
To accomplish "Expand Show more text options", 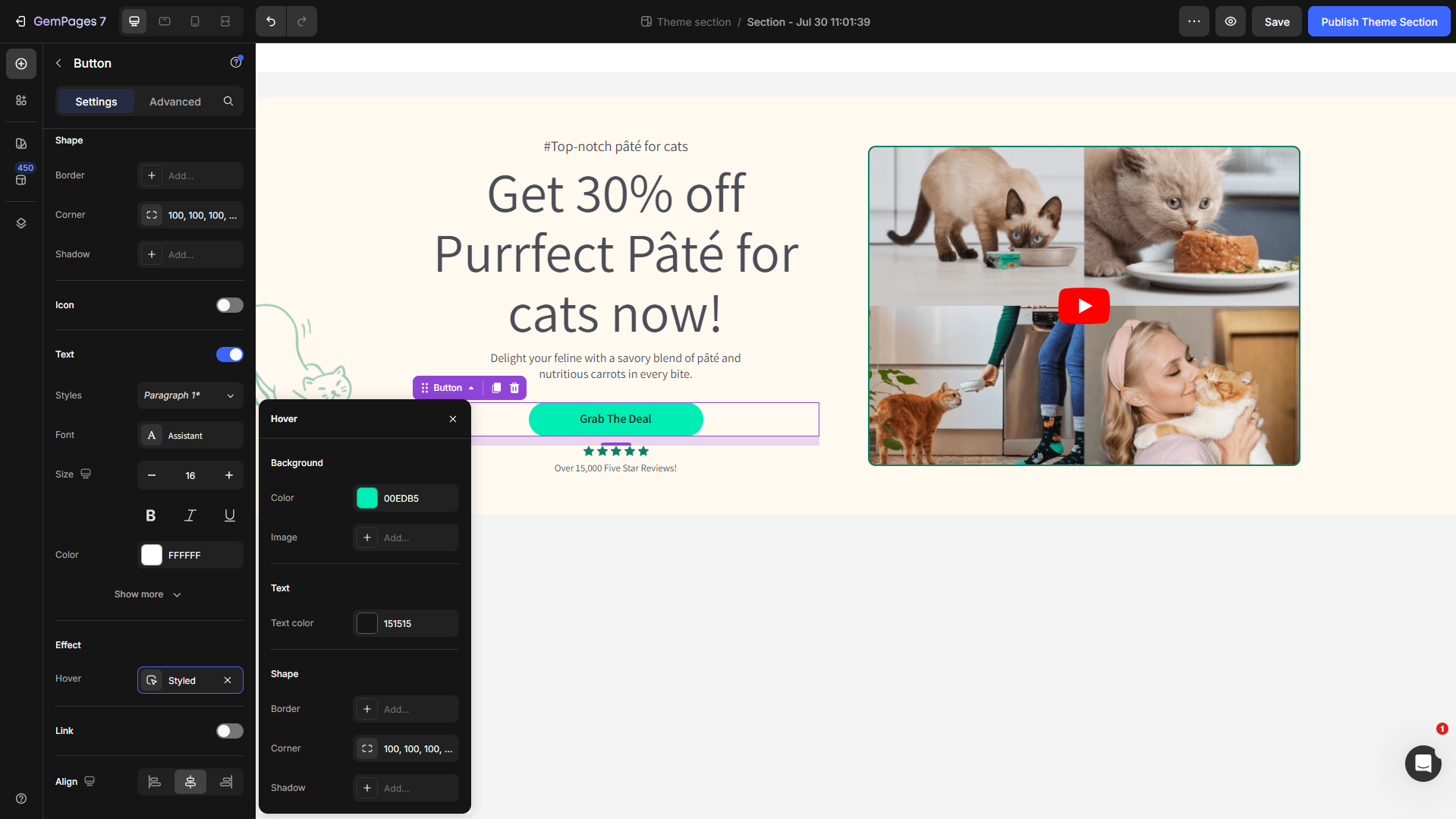I will coord(148,594).
